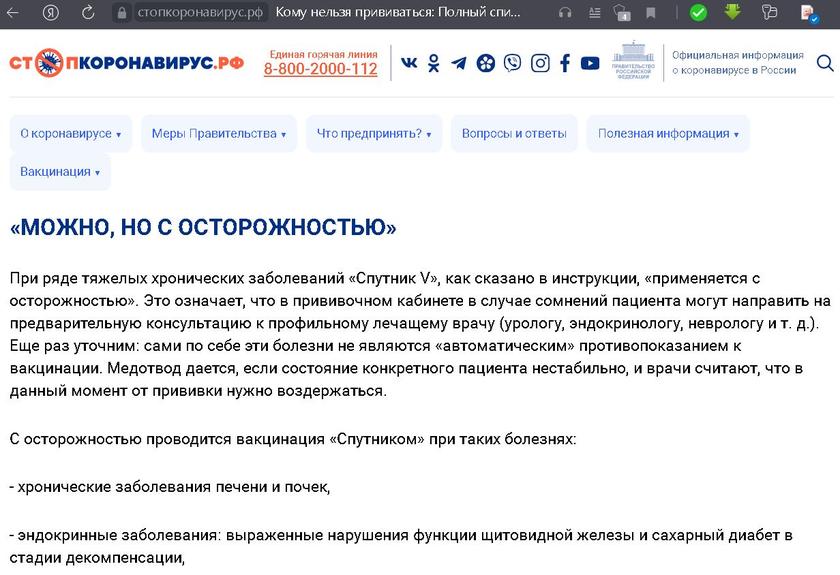
Task: Open reader mode icon
Action: pyautogui.click(x=595, y=12)
